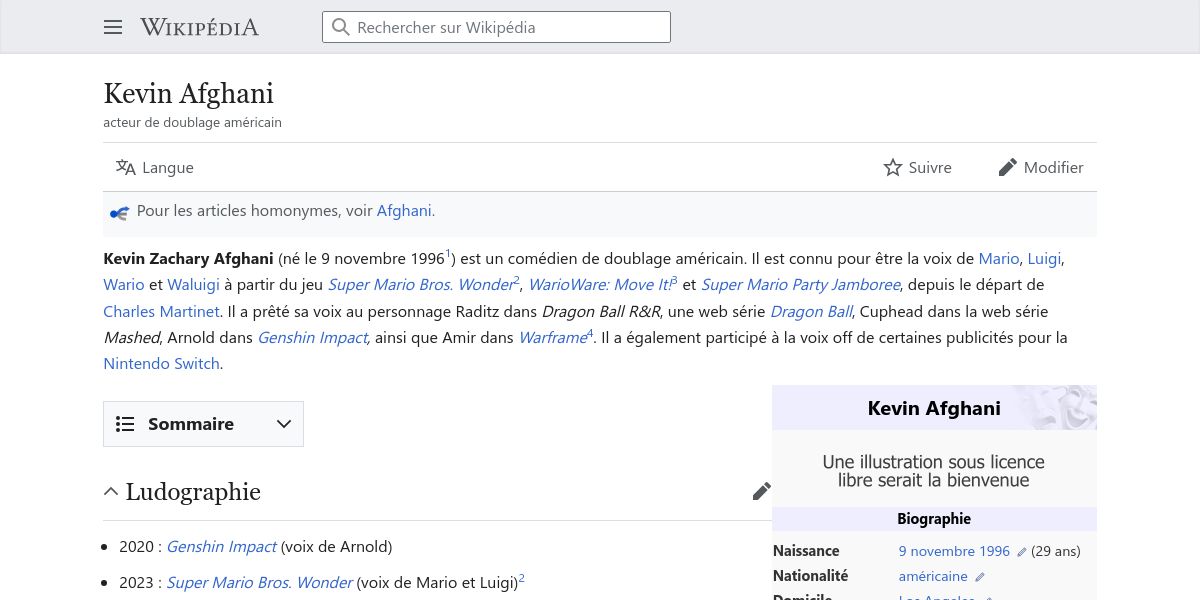Click the homonymy disambiguation icon
The image size is (1200, 600).
(119, 212)
